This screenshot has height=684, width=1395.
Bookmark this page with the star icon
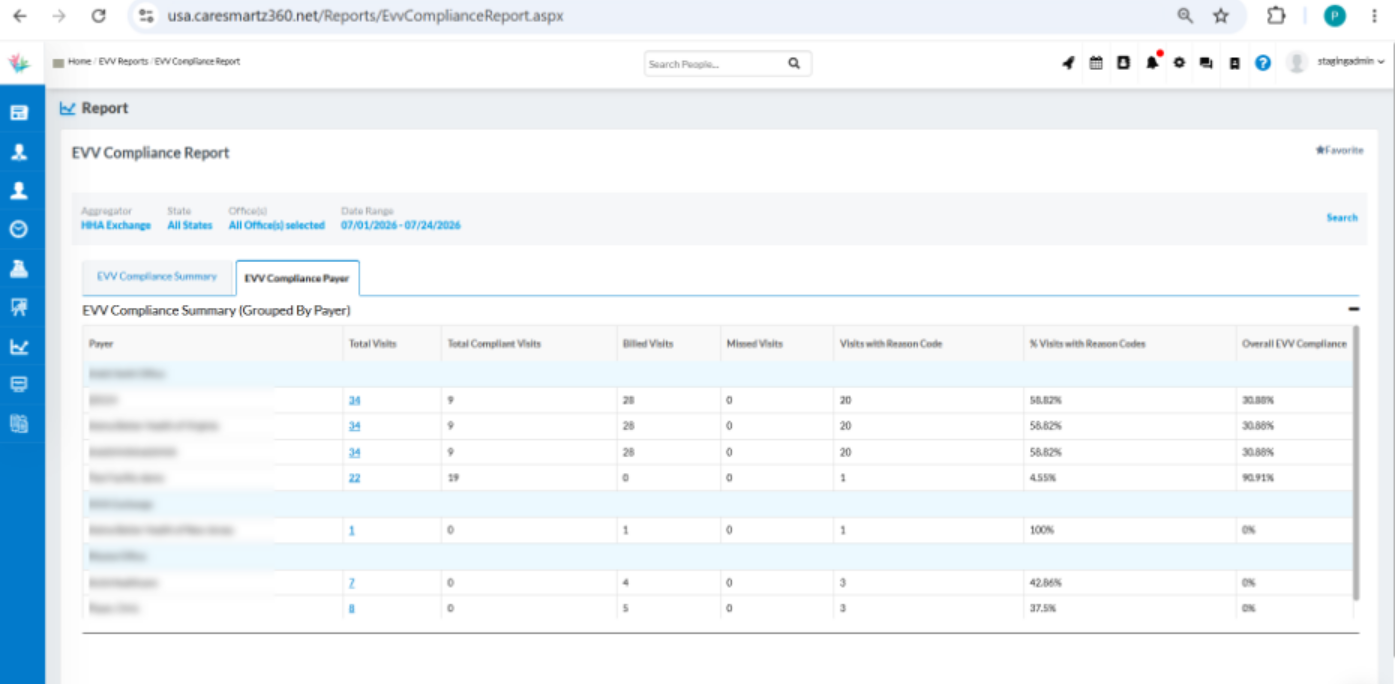pos(1220,16)
